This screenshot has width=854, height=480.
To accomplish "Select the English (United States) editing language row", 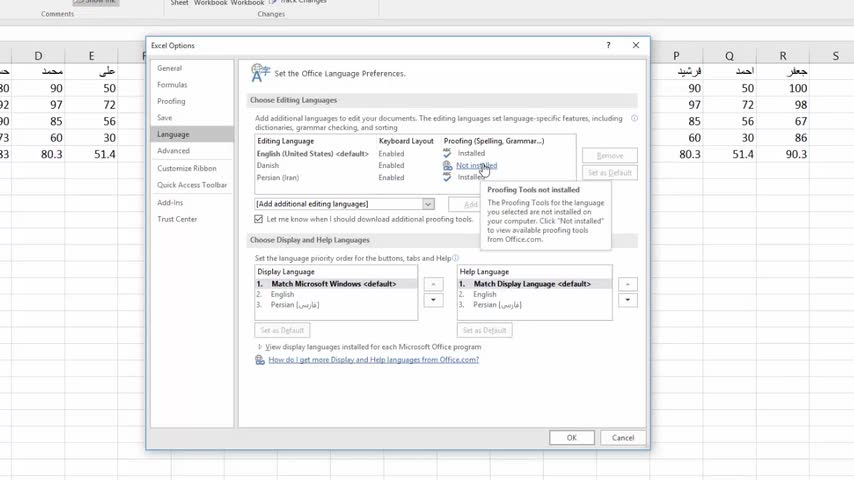I will point(414,154).
